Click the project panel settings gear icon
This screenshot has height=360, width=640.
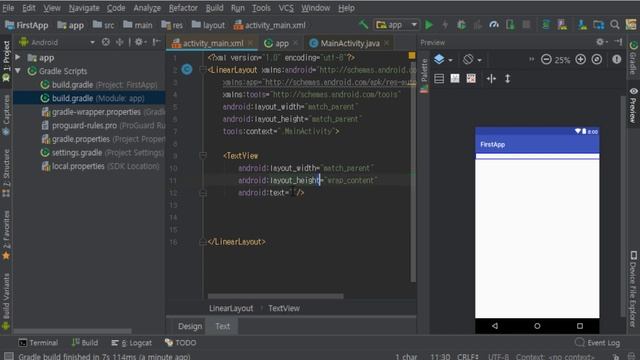[x=139, y=42]
